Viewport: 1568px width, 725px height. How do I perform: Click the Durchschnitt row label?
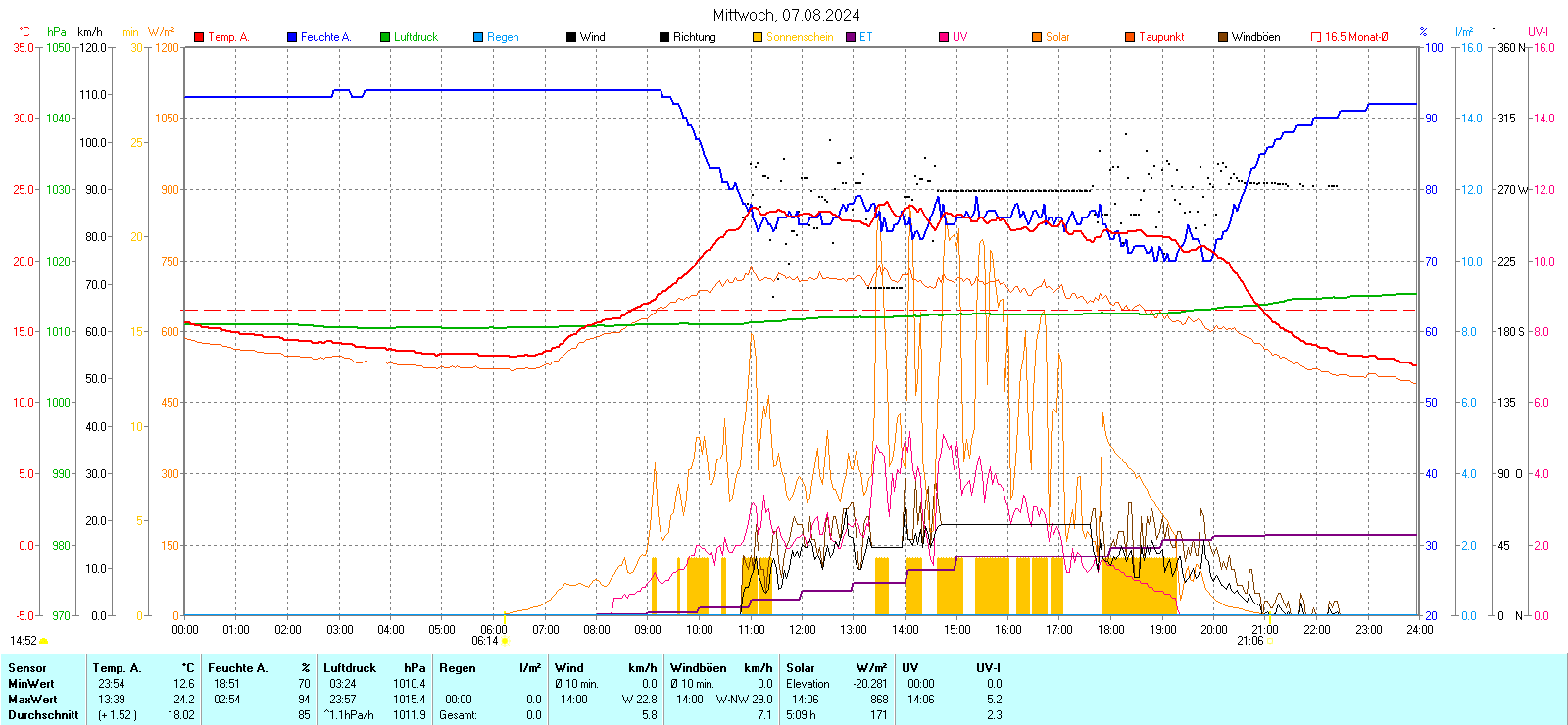[x=43, y=715]
